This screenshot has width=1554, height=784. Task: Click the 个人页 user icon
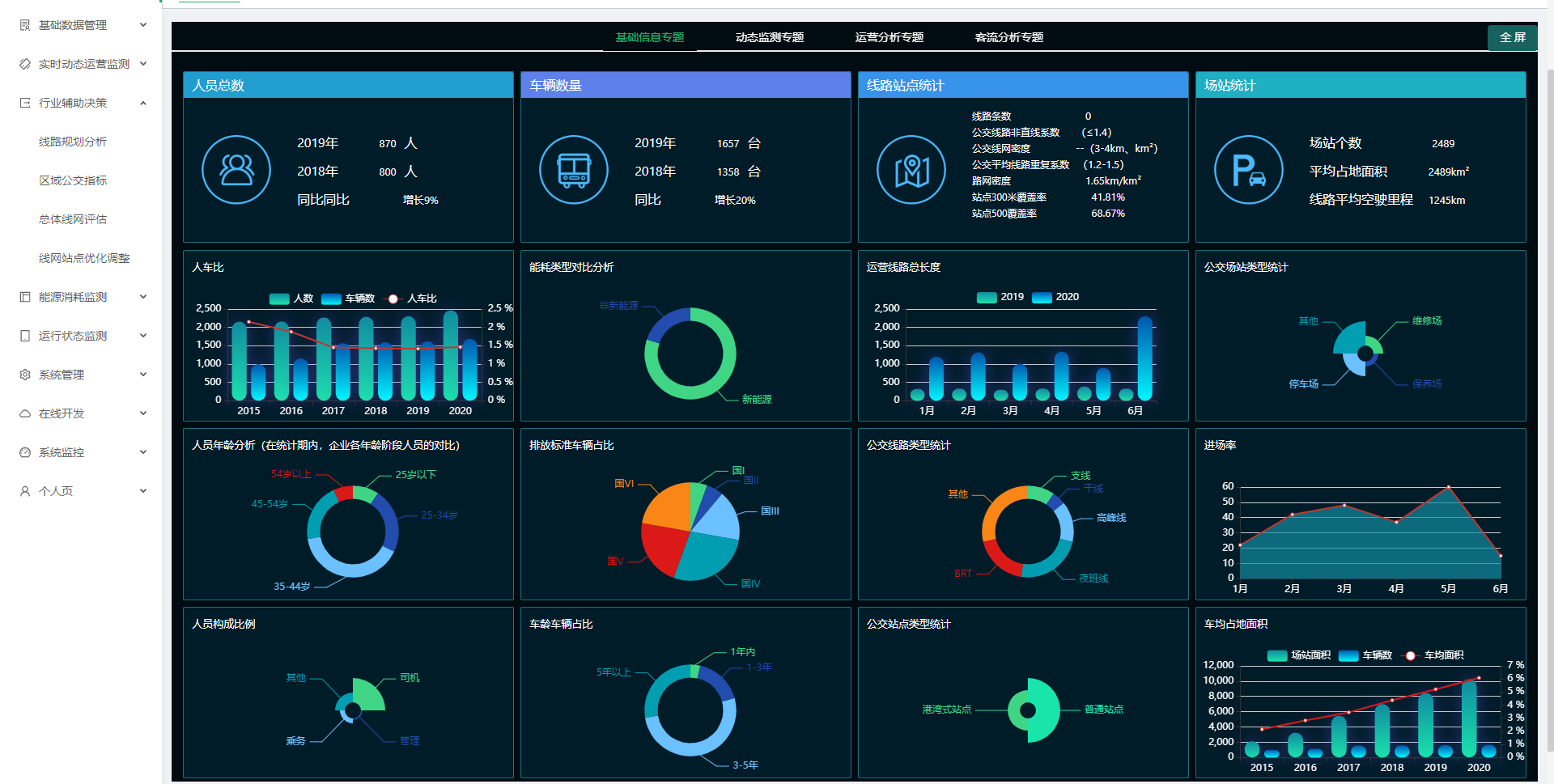coord(25,491)
